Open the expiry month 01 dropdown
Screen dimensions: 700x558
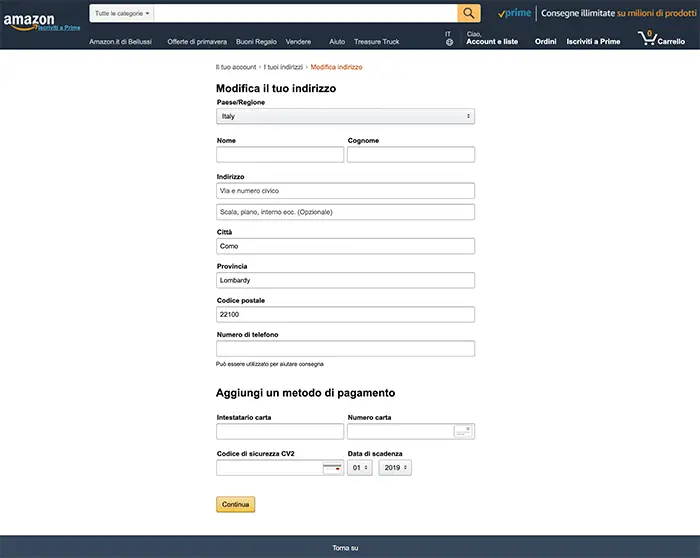360,468
